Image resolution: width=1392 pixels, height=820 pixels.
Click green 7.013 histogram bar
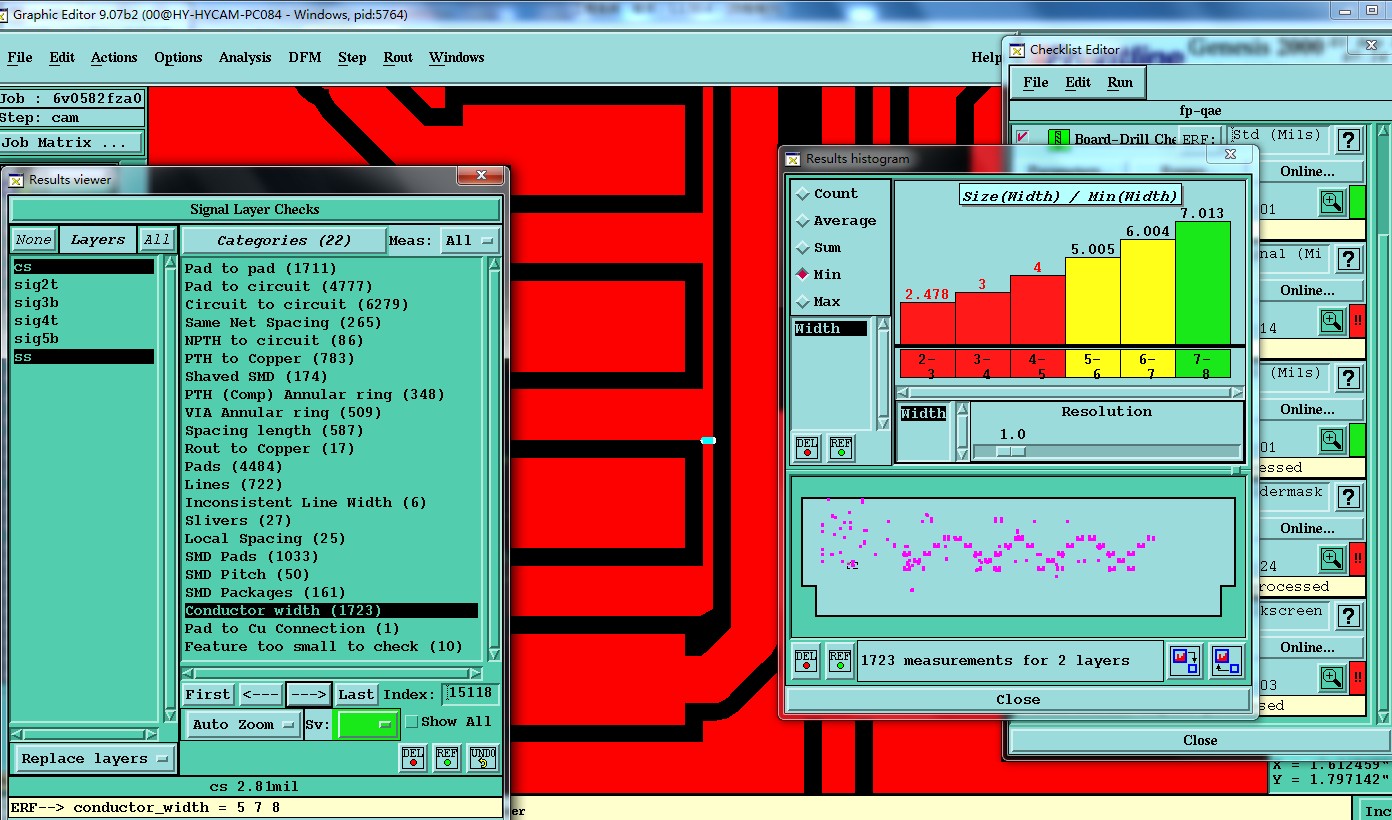tap(1203, 283)
